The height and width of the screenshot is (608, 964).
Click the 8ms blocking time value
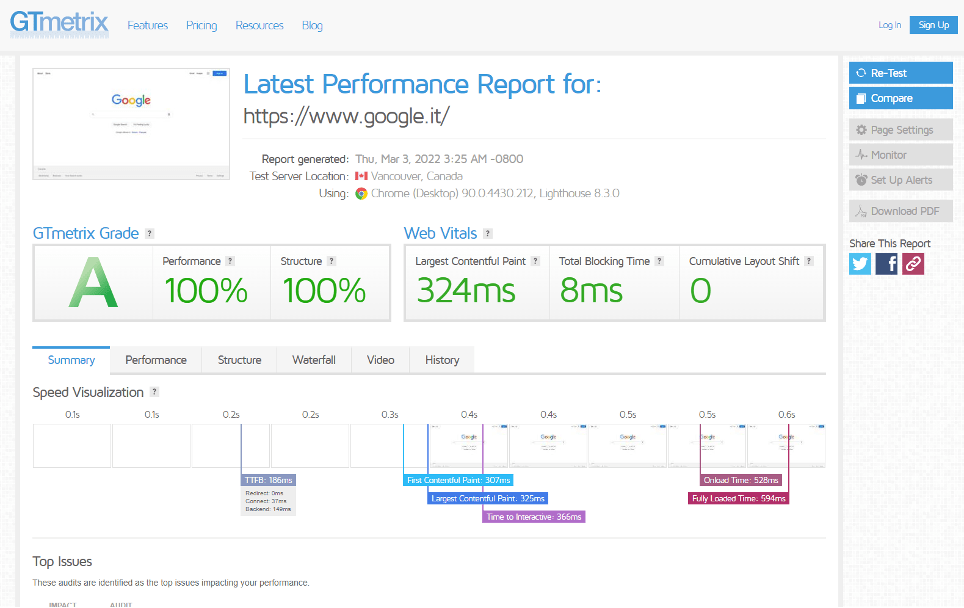[591, 291]
